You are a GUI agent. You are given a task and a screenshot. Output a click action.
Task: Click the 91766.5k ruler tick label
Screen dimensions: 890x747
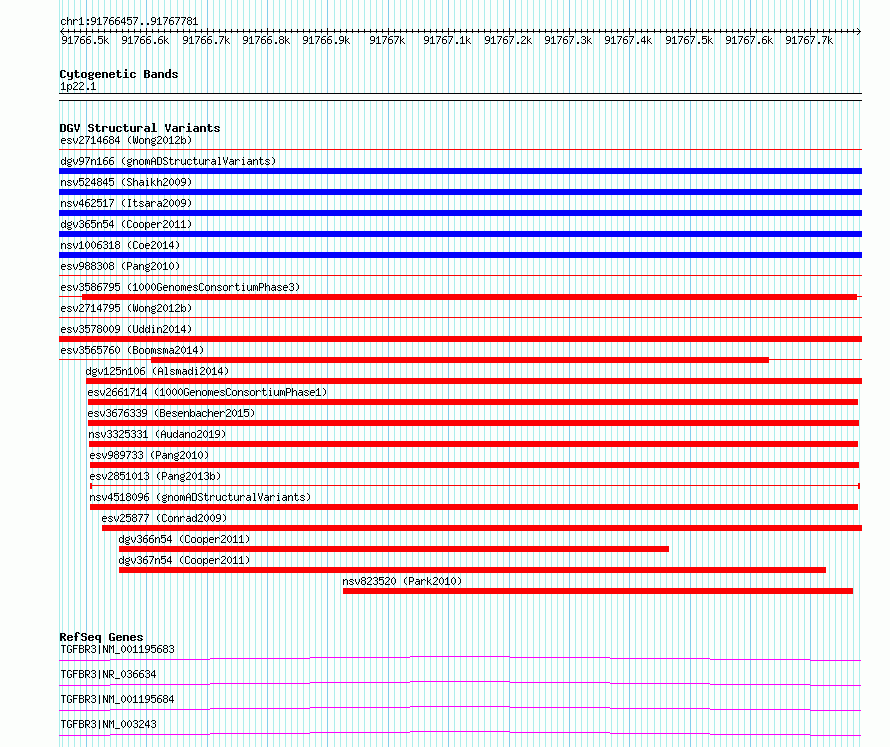point(85,40)
